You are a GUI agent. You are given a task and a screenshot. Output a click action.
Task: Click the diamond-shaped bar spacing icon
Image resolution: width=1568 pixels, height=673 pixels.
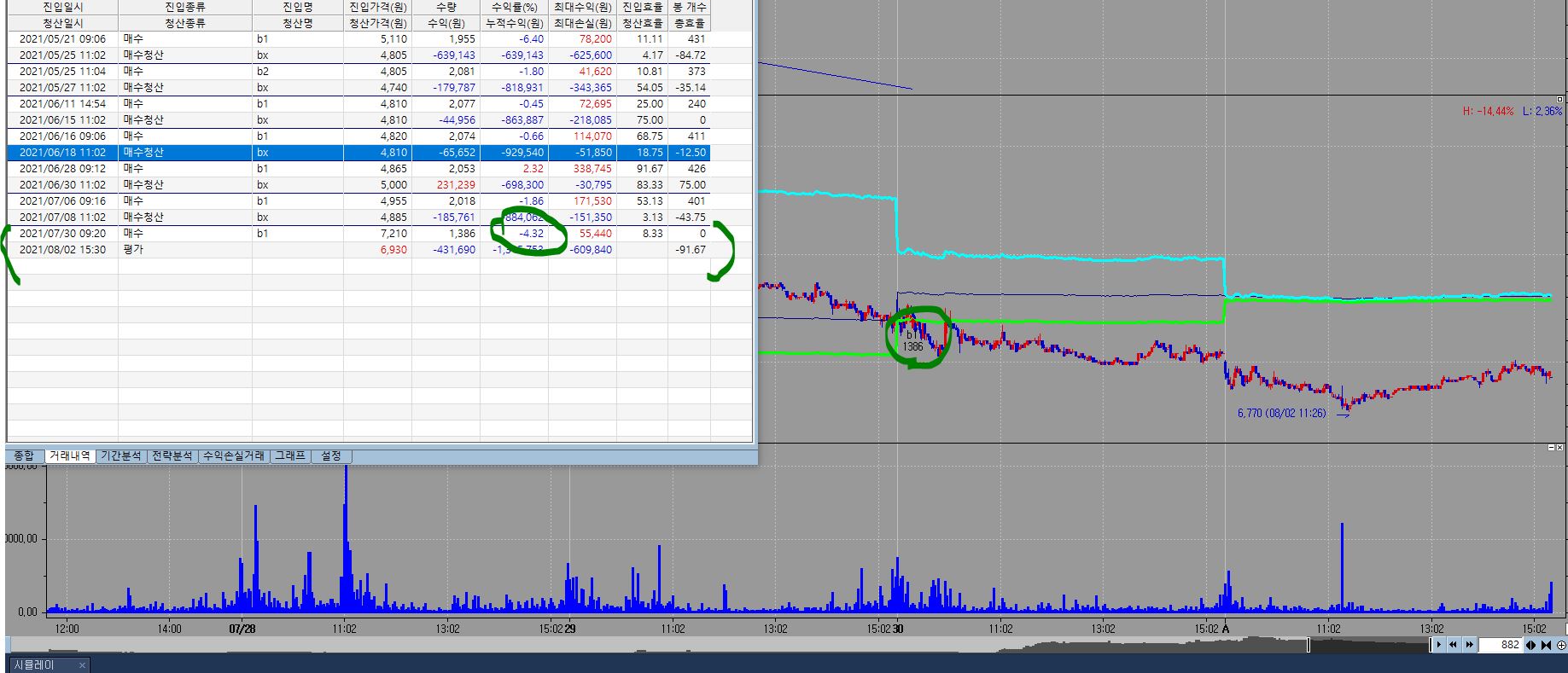tap(1532, 646)
